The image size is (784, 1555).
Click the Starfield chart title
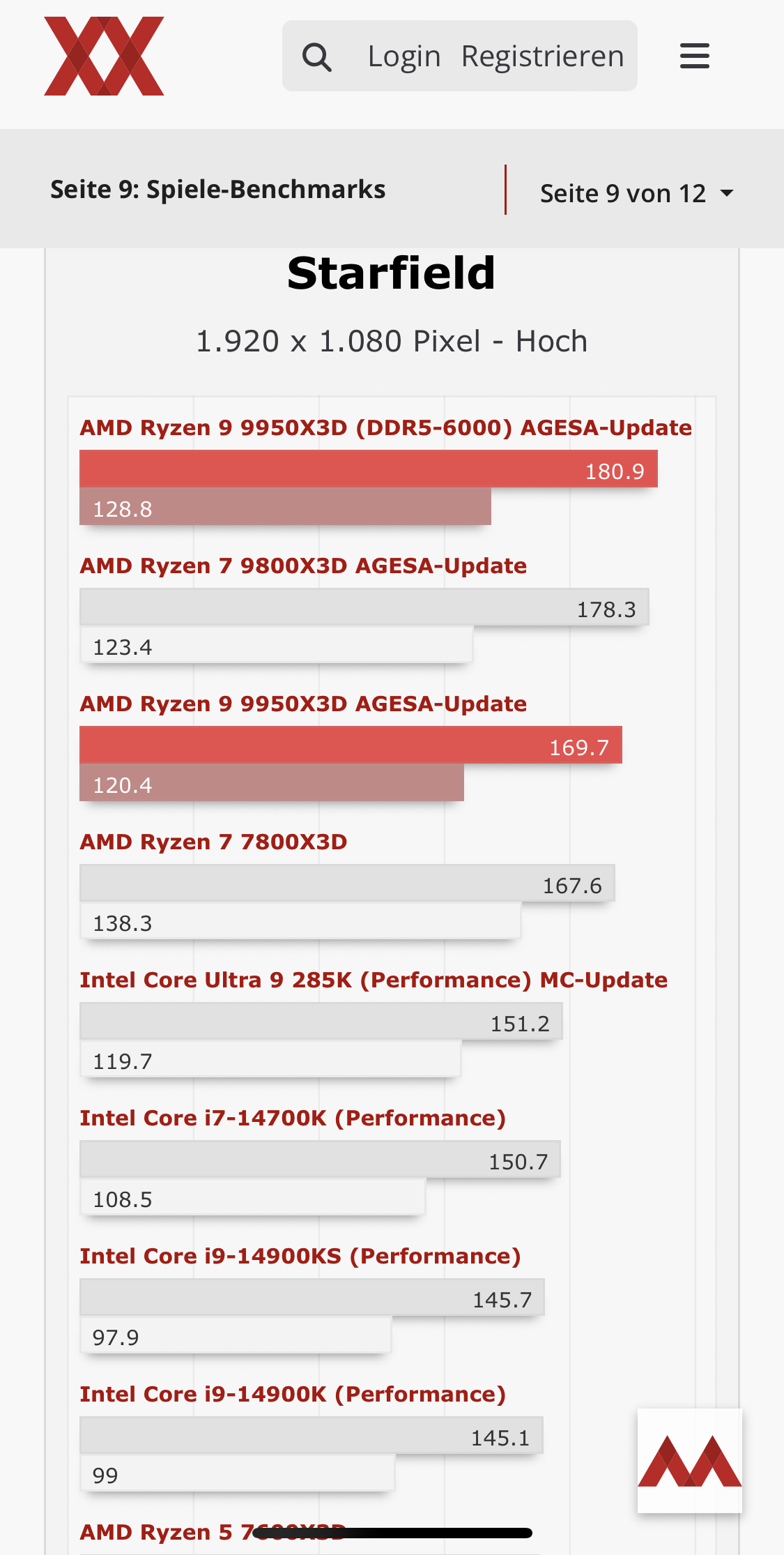click(392, 273)
